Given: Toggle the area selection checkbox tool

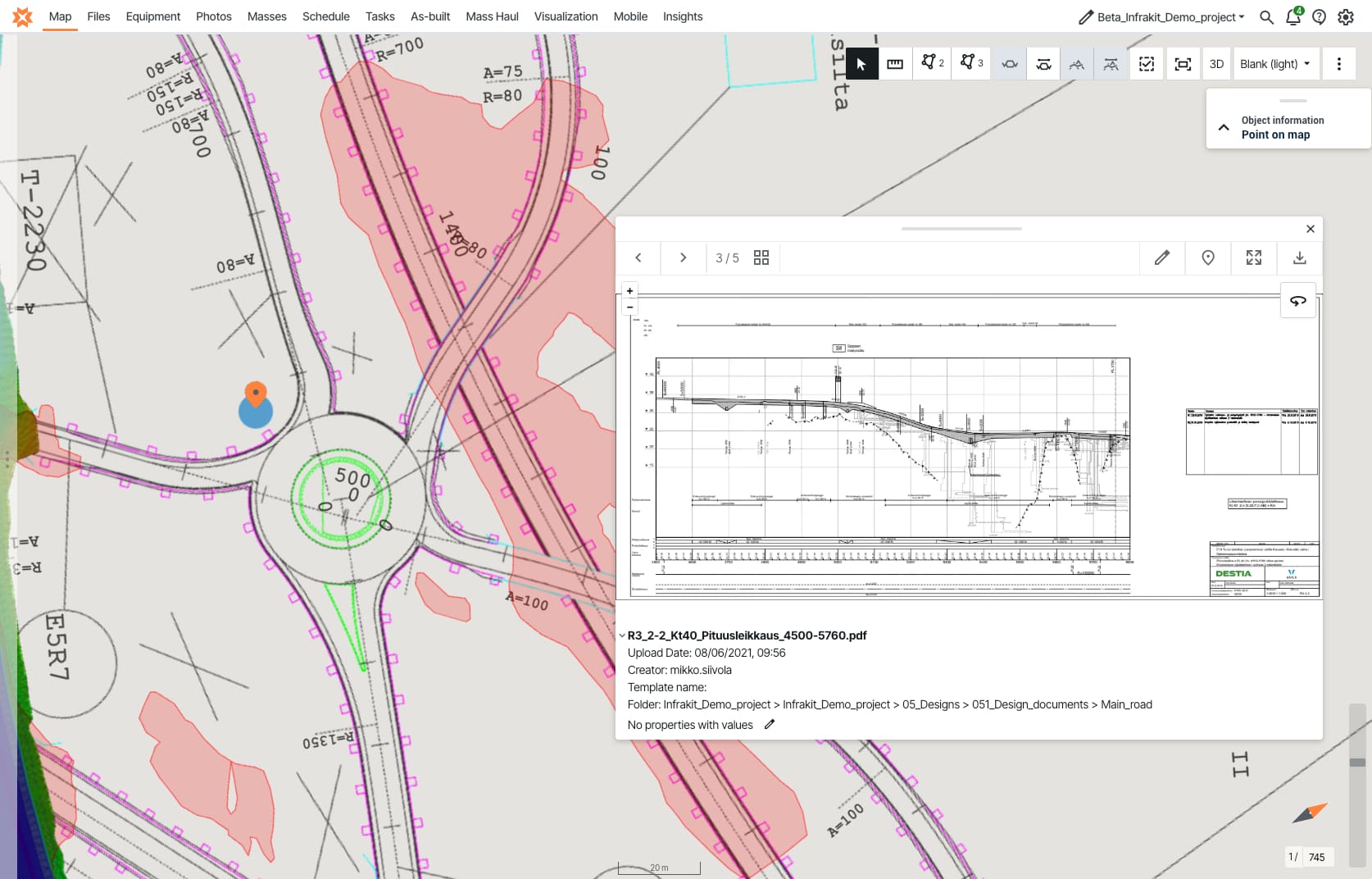Looking at the screenshot, I should [1147, 64].
